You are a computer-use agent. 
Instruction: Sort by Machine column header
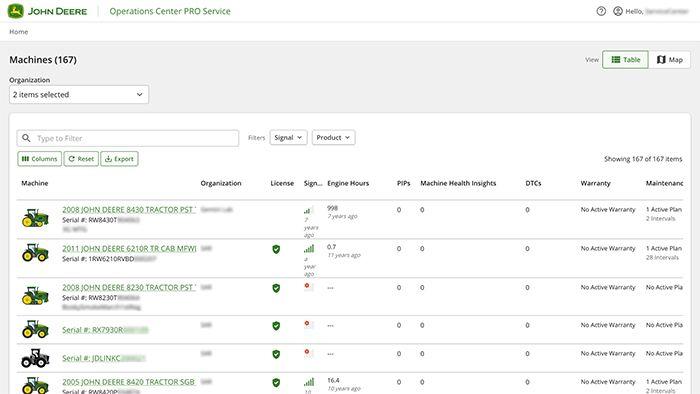click(35, 183)
